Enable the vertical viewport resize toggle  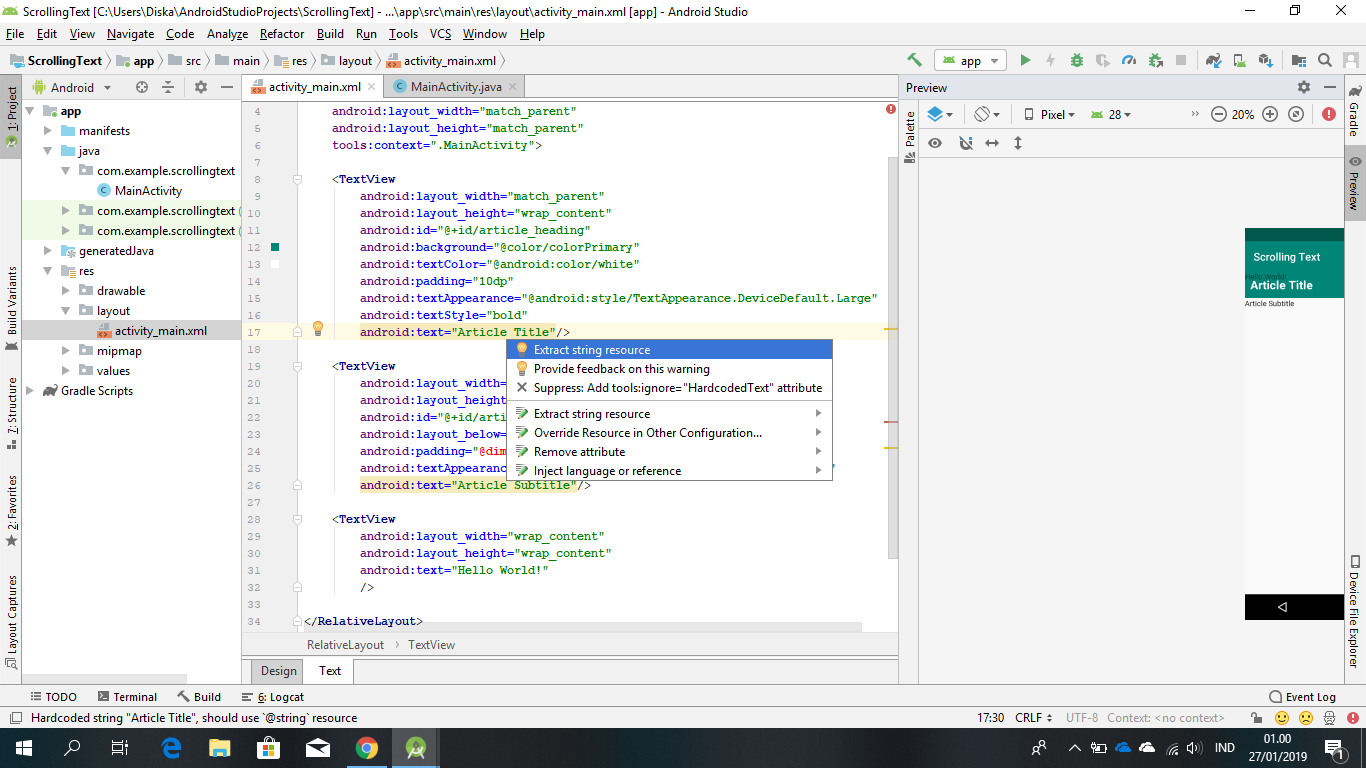pos(1018,143)
